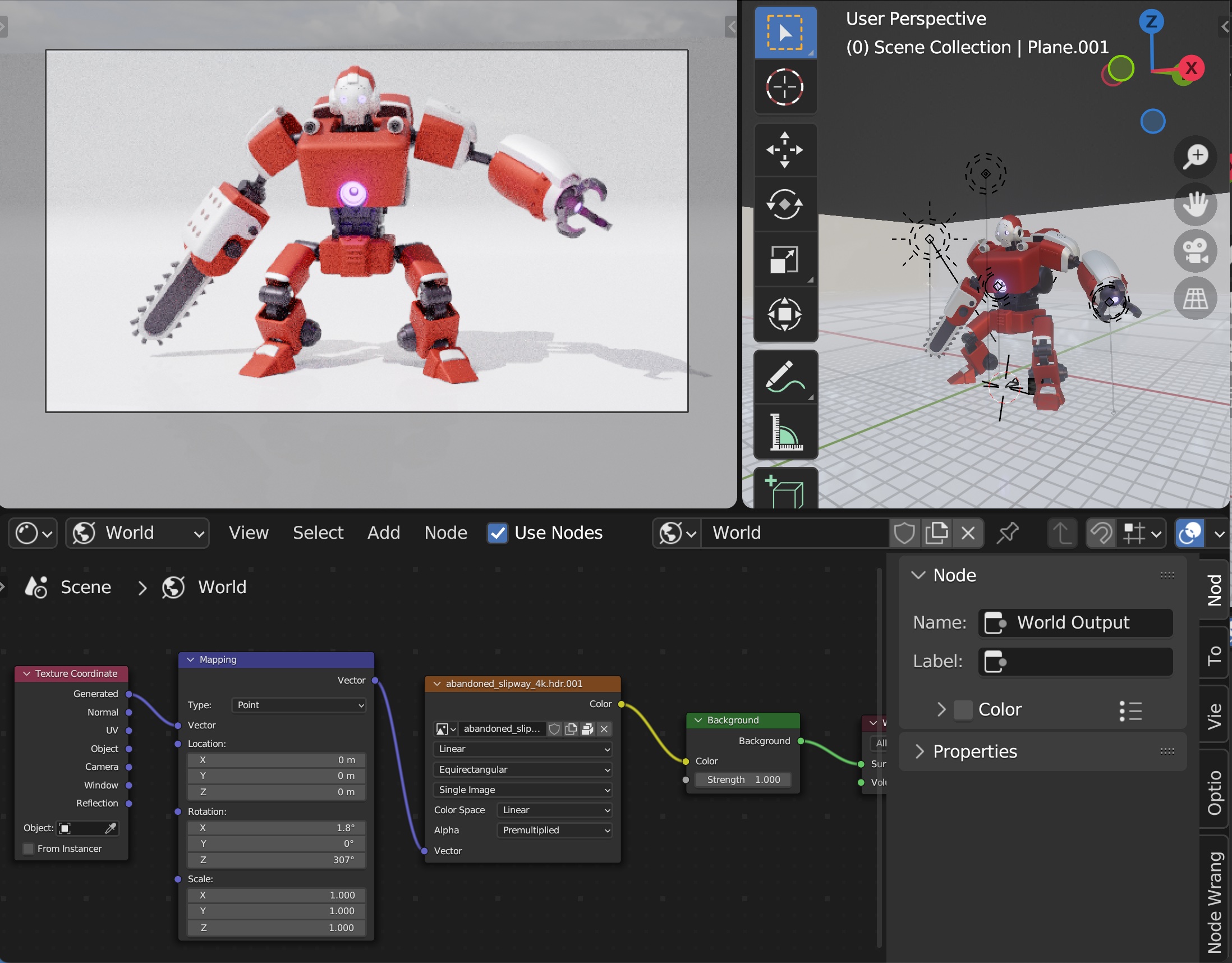The image size is (1232, 963).
Task: Switch the viewport between perspective and orthographic
Action: tap(1195, 299)
